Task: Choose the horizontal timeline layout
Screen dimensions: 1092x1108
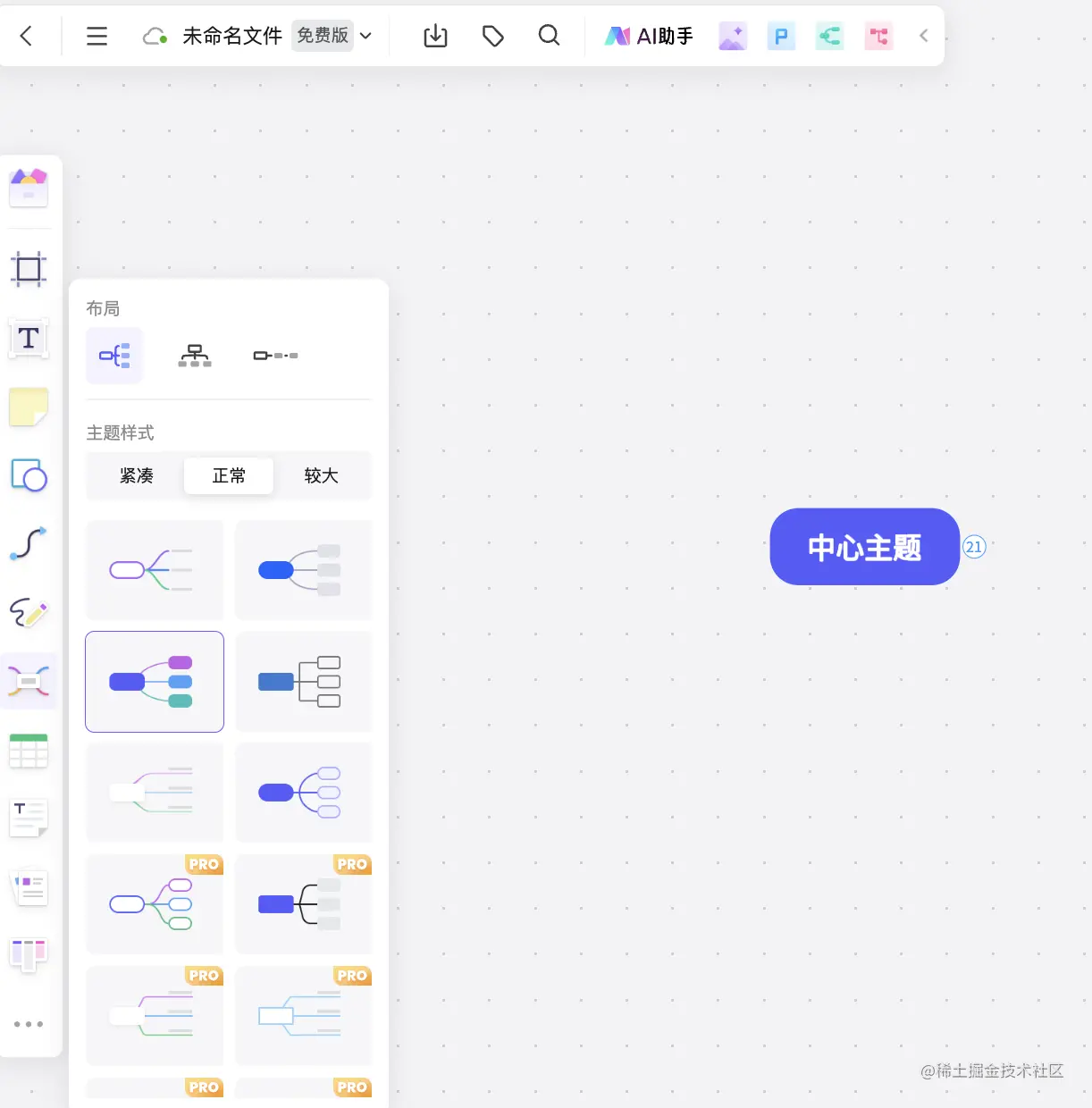Action: point(276,356)
